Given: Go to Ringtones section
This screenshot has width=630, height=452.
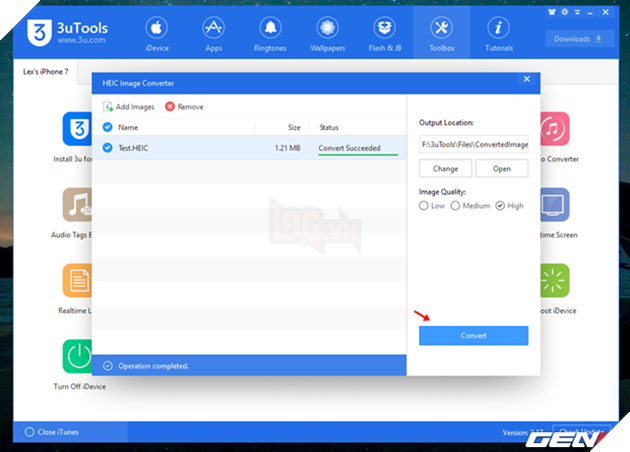Looking at the screenshot, I should tap(270, 35).
